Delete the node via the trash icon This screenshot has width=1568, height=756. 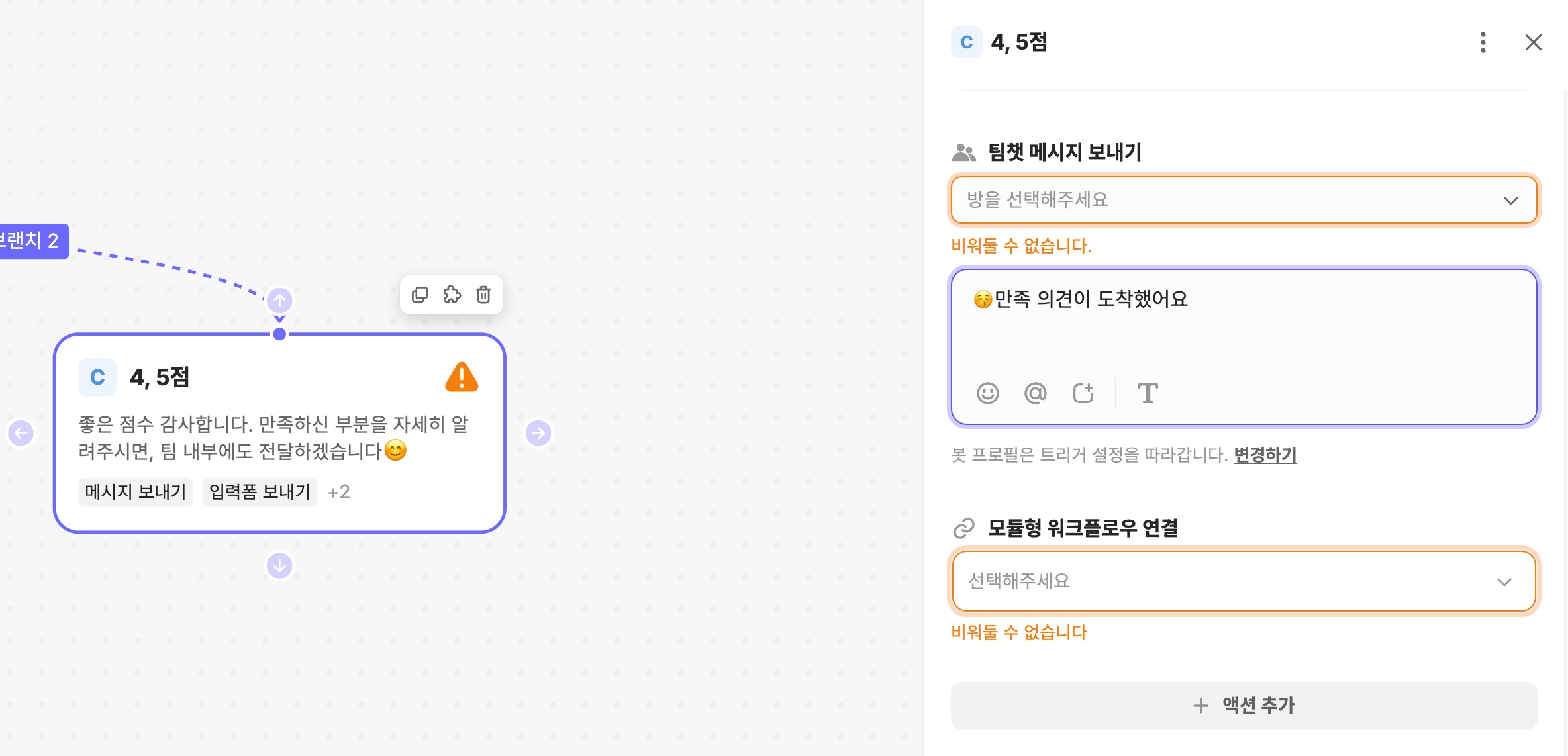(483, 295)
